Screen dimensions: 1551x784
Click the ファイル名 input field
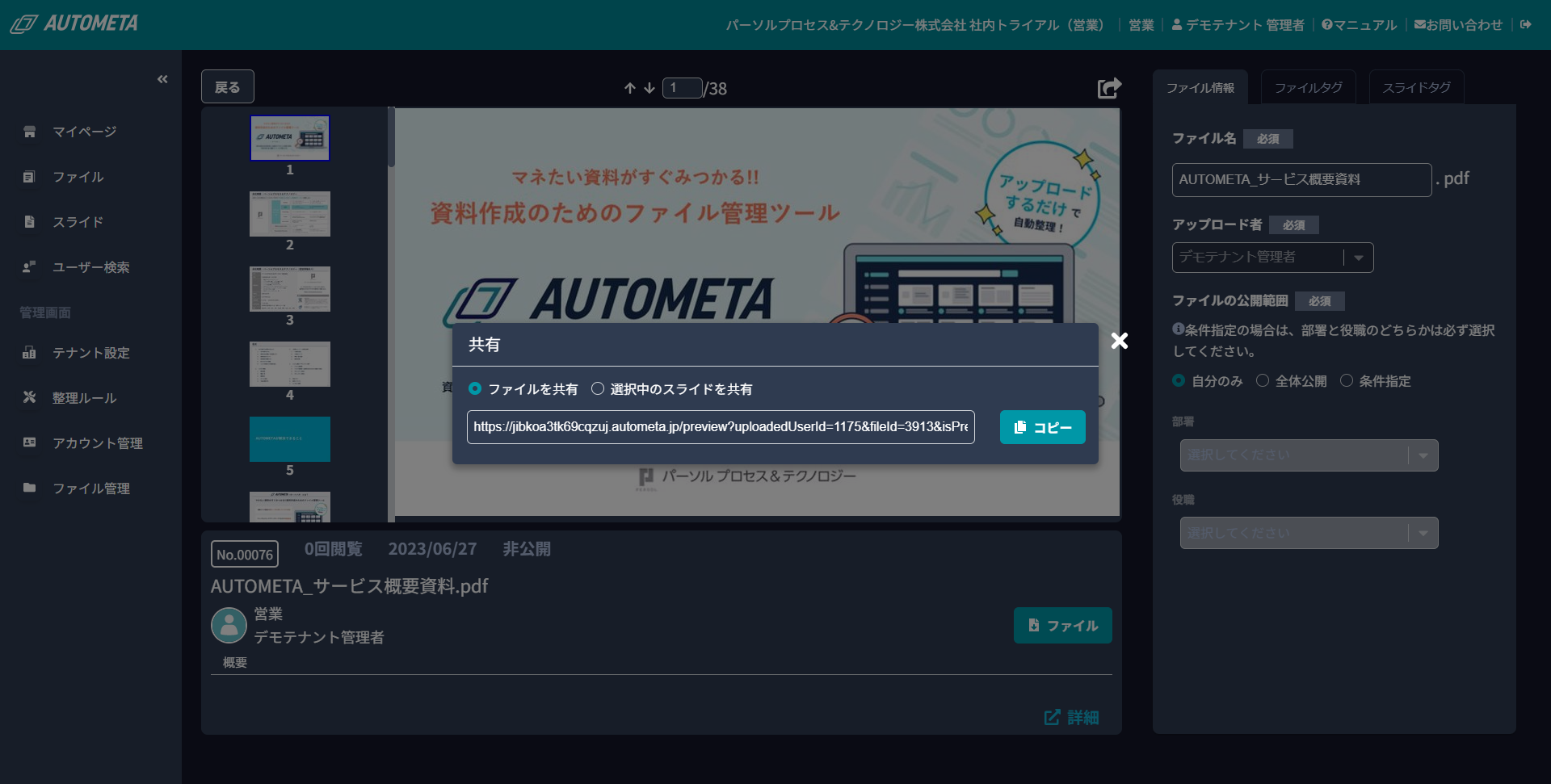[x=1301, y=179]
